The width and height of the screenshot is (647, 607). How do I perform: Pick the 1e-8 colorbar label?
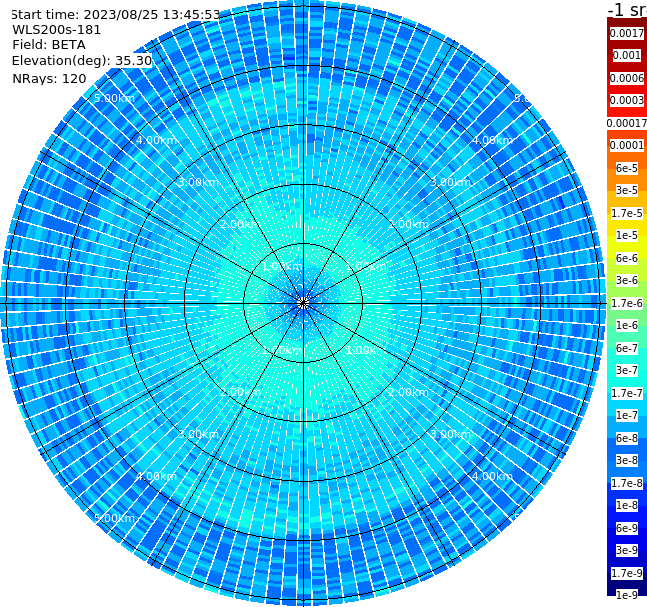(627, 505)
